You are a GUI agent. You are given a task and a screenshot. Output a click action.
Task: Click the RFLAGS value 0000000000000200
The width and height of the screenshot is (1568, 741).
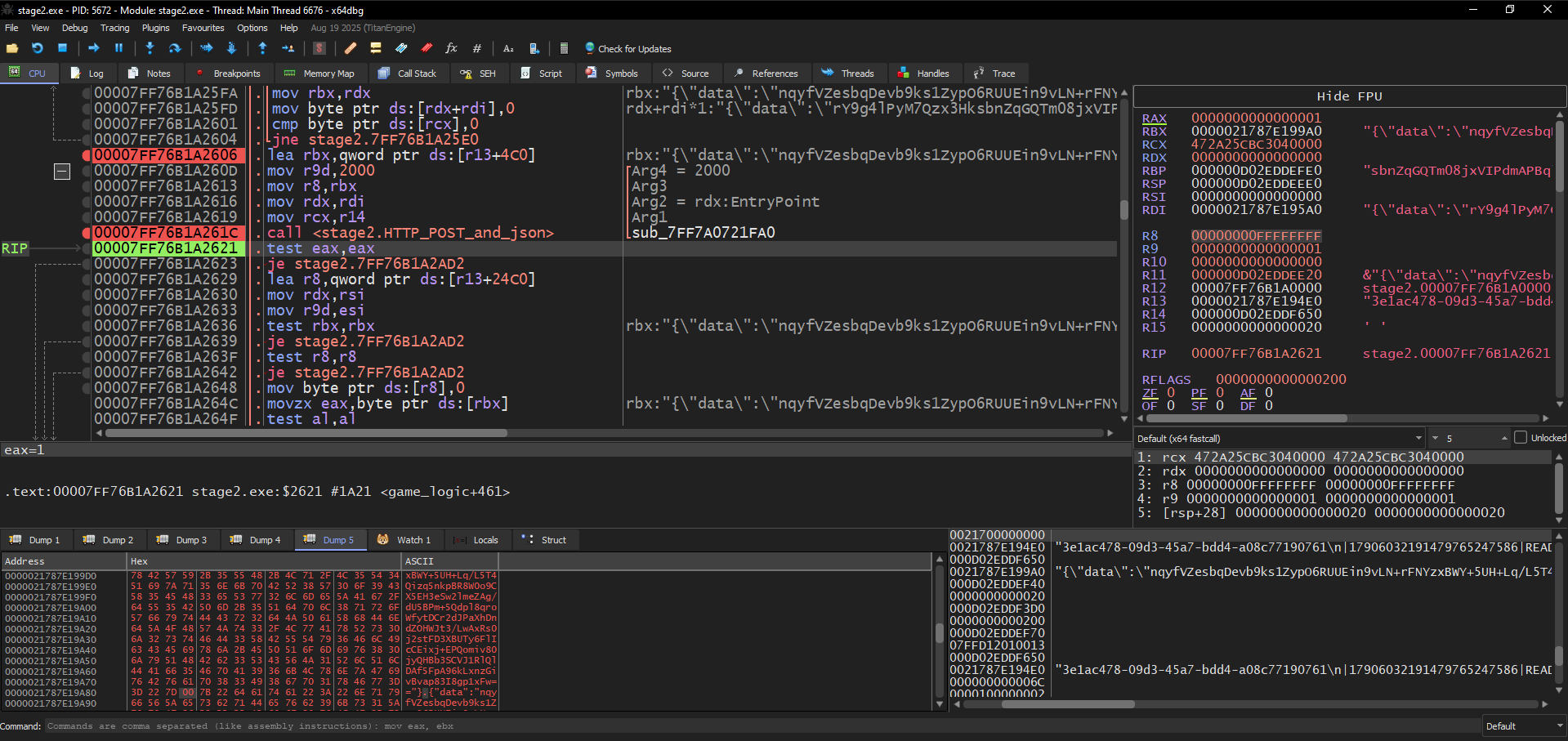pyautogui.click(x=1280, y=380)
